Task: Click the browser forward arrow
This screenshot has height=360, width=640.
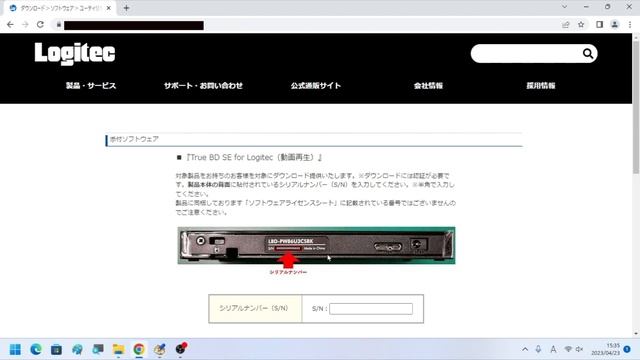Action: (25, 24)
